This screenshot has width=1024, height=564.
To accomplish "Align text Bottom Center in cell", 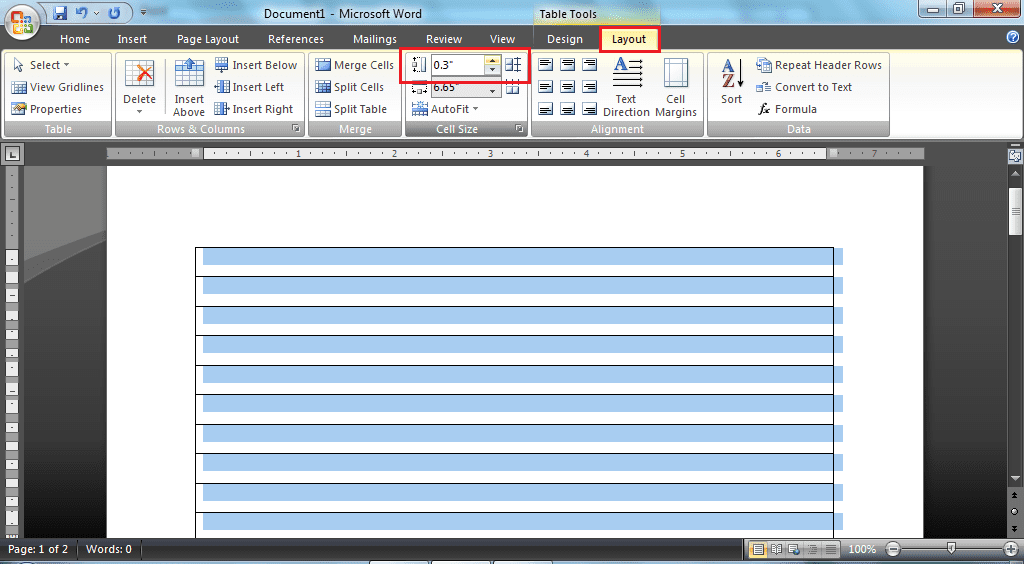I will (568, 109).
